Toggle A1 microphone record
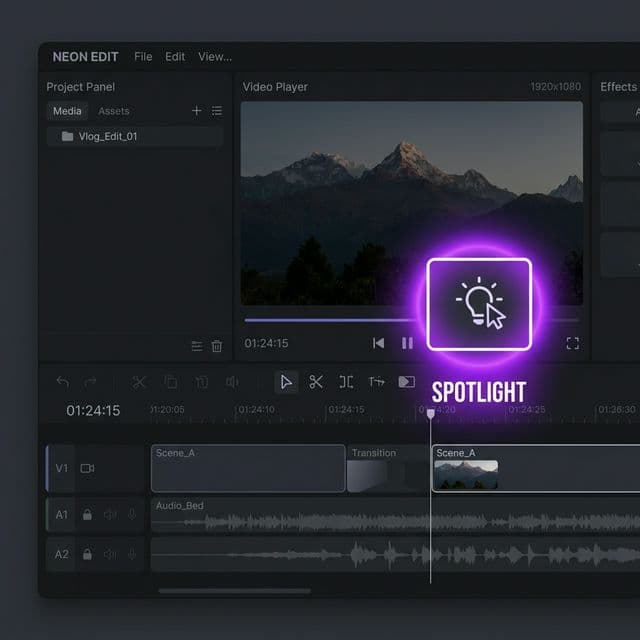 pos(132,514)
